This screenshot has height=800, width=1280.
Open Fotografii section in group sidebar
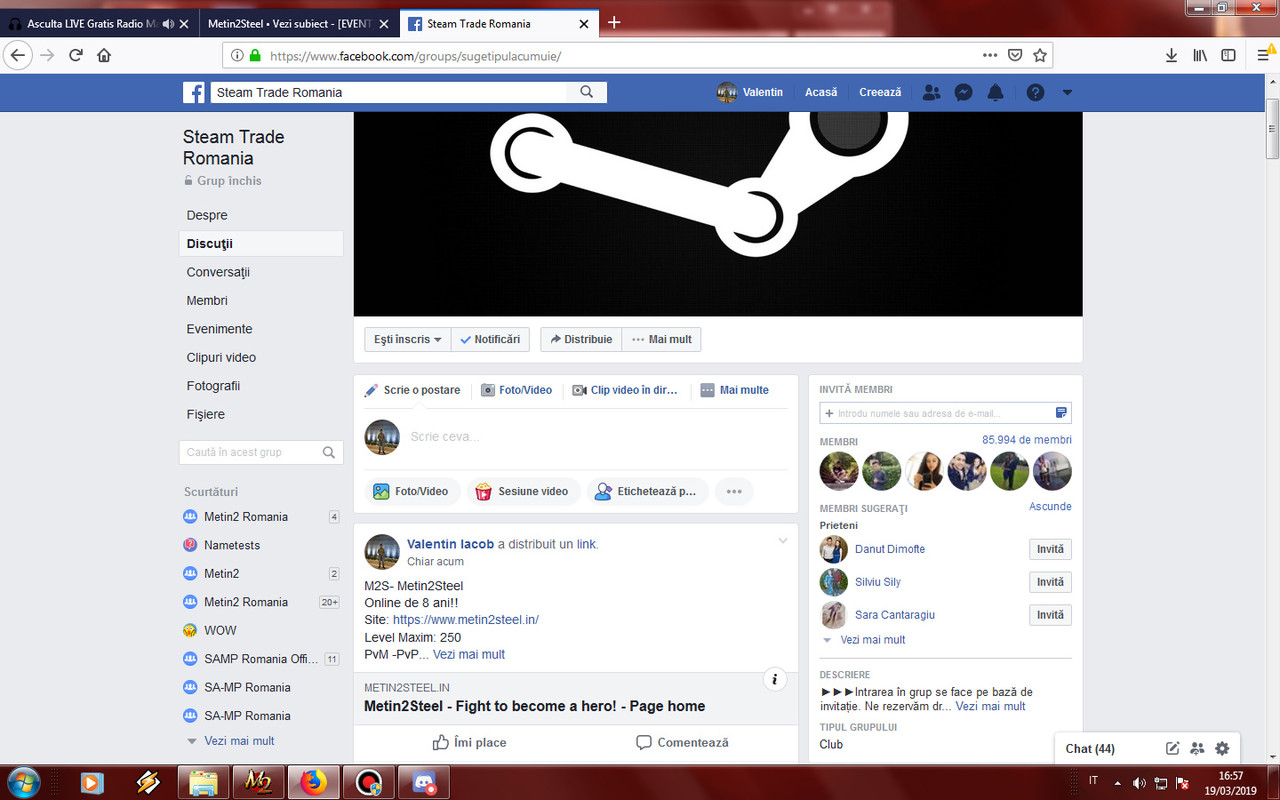click(x=213, y=386)
